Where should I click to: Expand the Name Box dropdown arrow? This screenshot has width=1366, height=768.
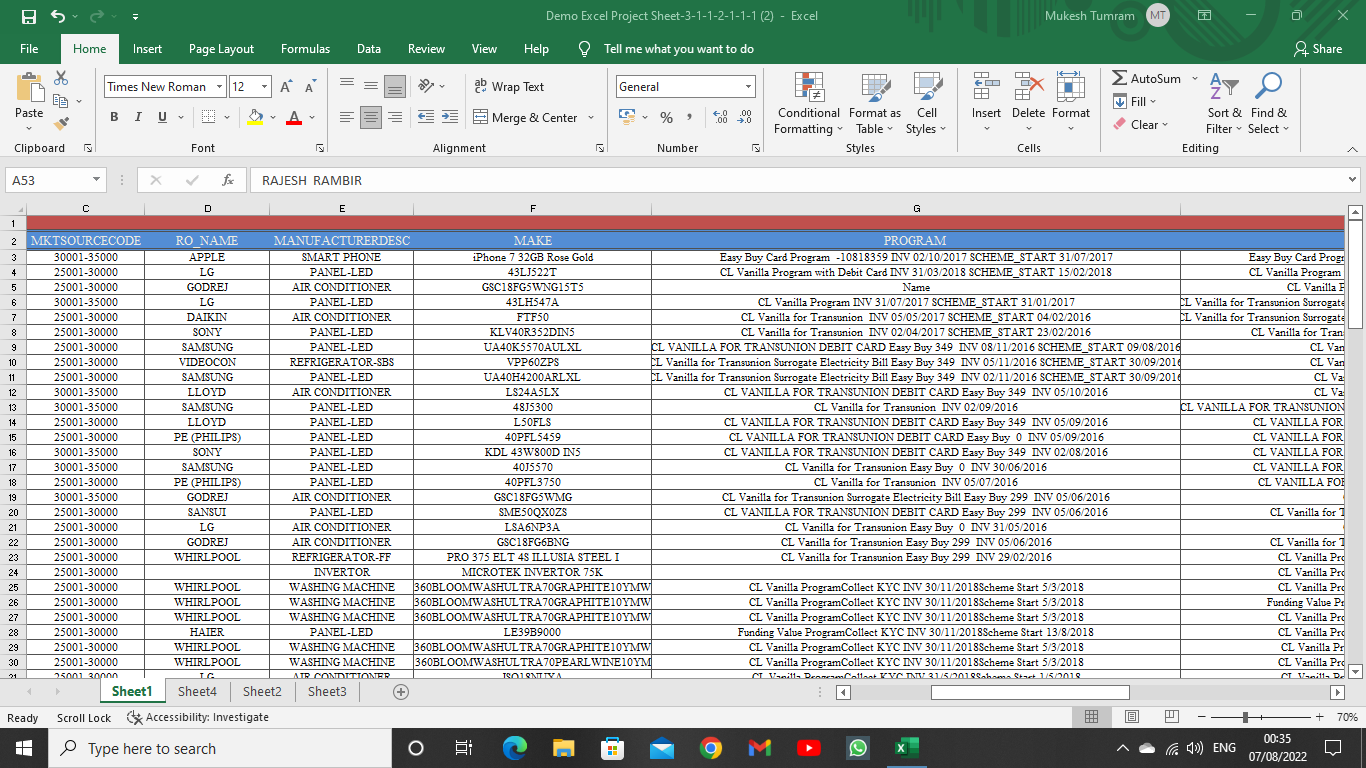pos(96,180)
